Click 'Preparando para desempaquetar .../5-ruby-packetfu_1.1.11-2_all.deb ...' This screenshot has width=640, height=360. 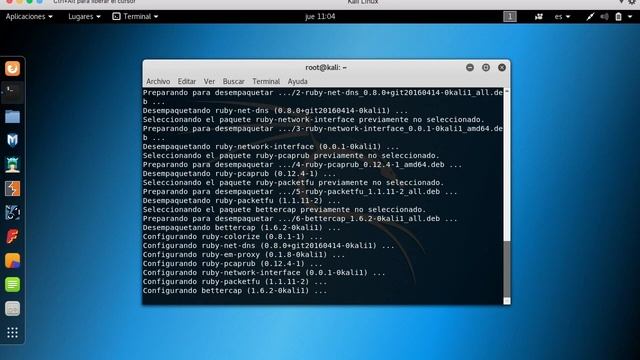click(300, 192)
